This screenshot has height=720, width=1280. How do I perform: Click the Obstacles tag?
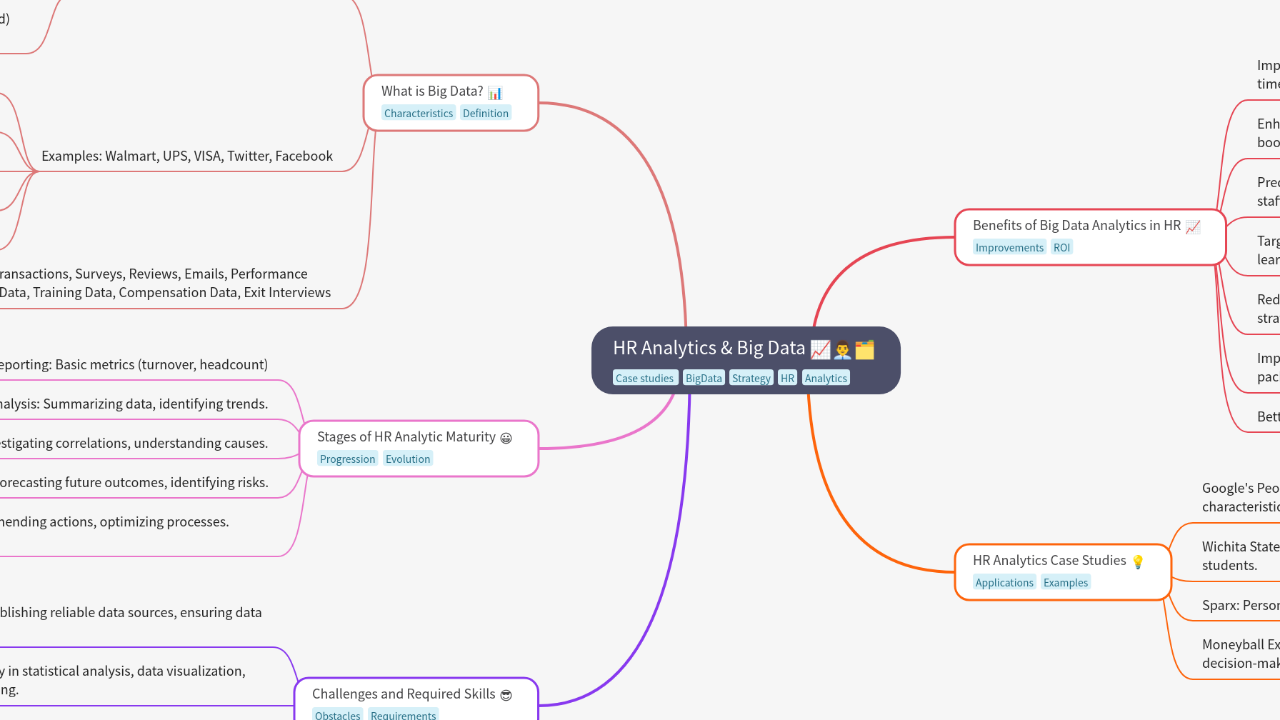338,715
